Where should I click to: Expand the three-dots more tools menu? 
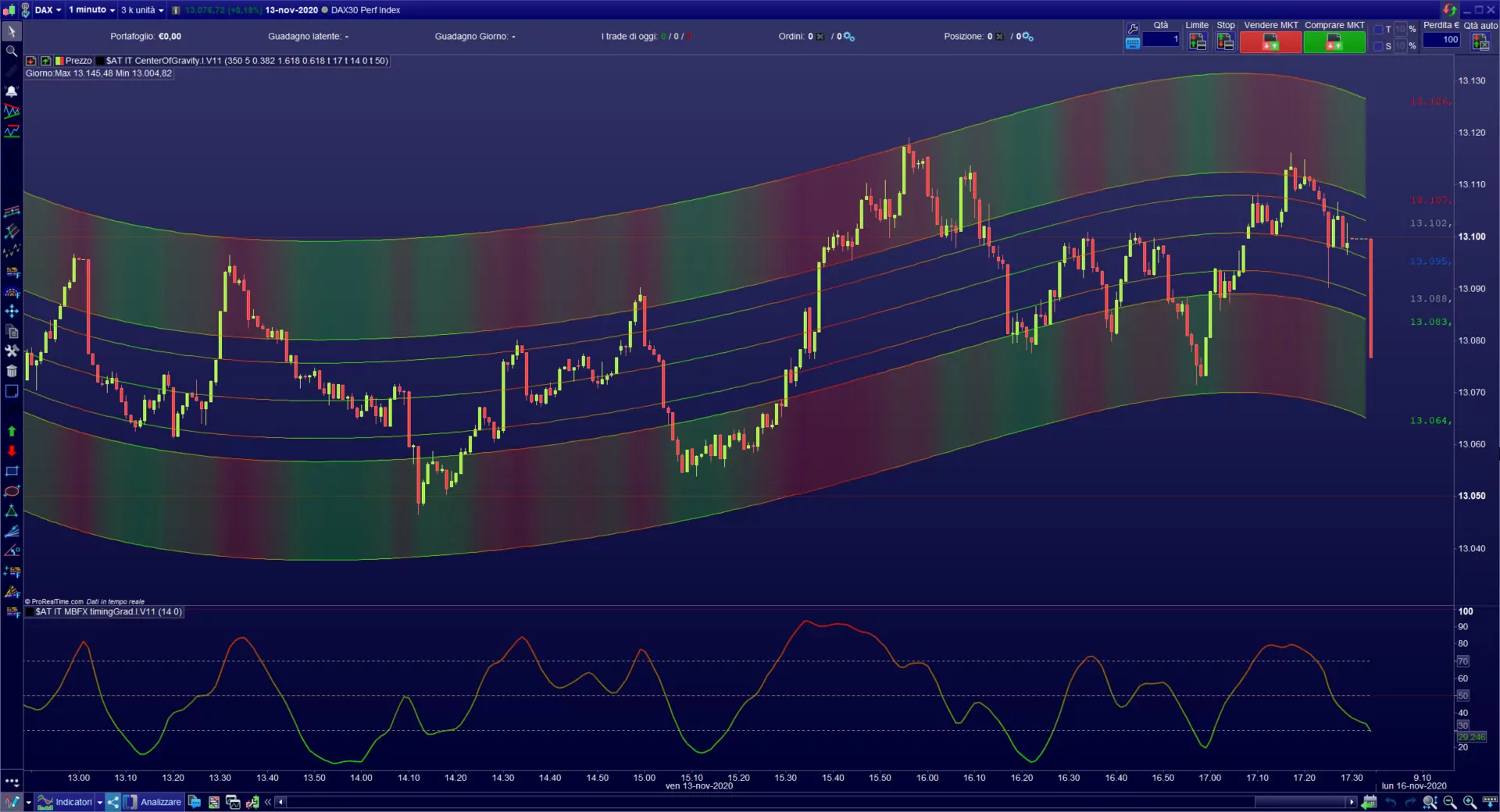click(12, 781)
